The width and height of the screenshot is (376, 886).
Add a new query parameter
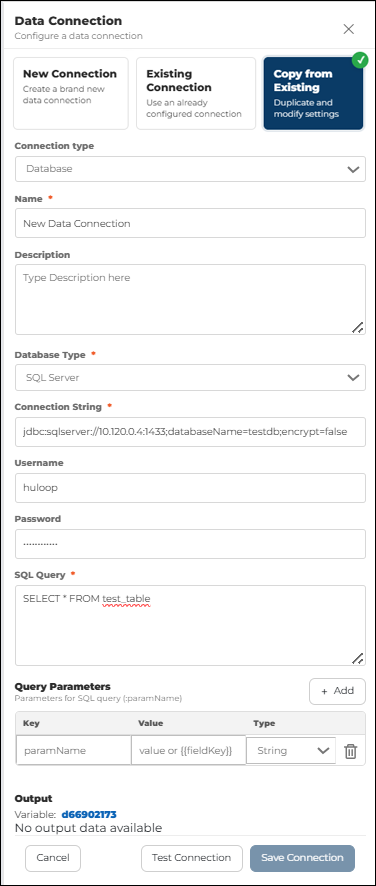click(338, 691)
